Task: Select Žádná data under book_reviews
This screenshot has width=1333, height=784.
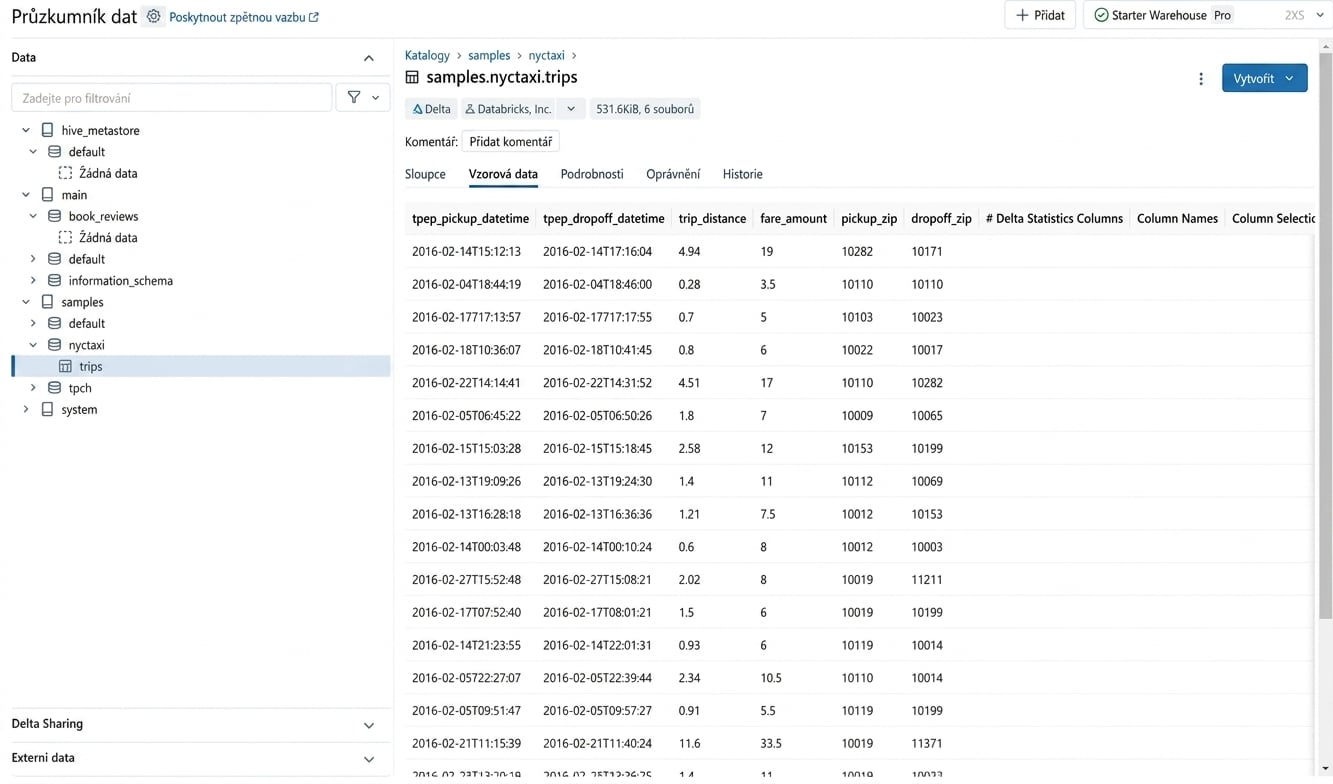Action: pos(108,238)
